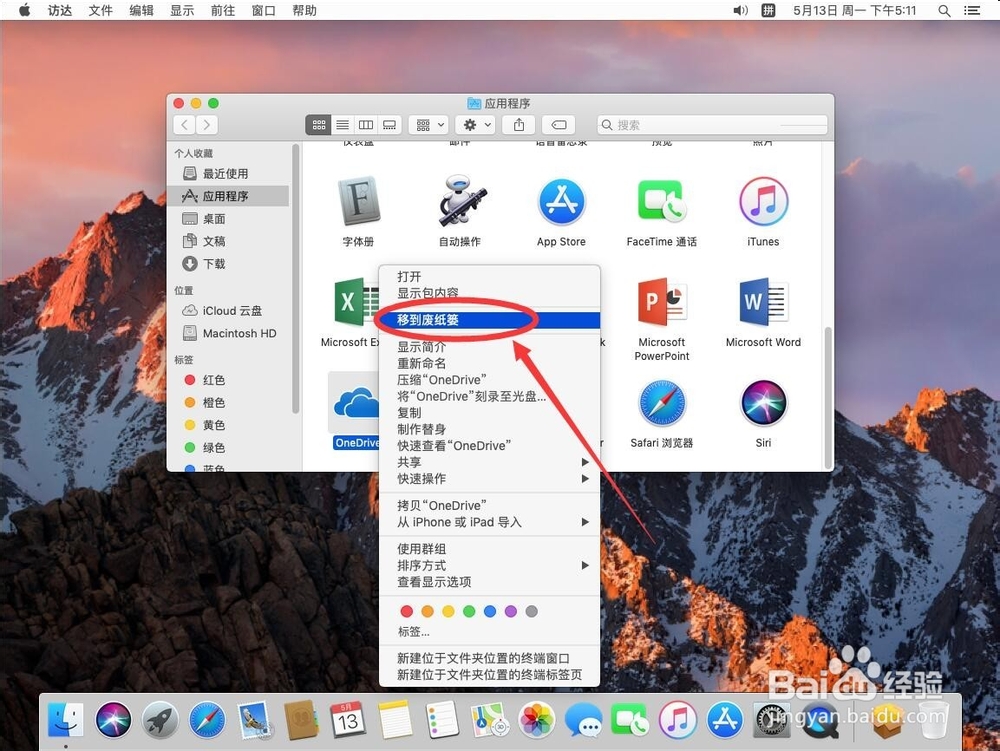Choose 显示包内容 in context menu
The image size is (1000, 751).
tap(489, 293)
